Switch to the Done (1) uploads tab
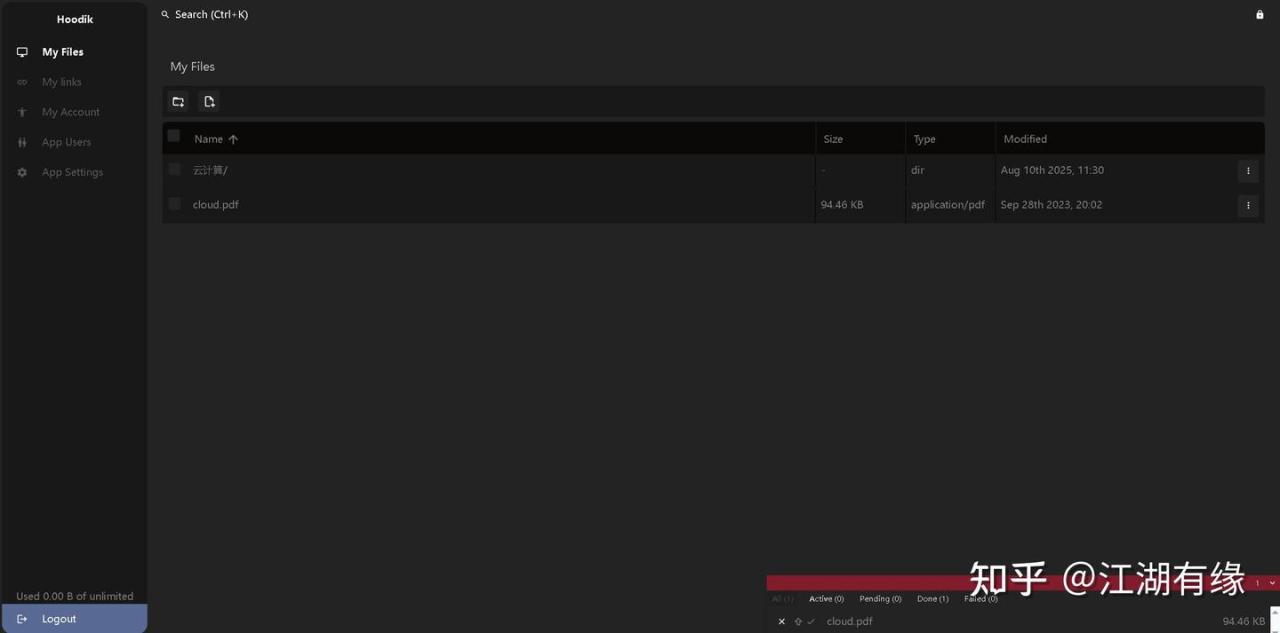The width and height of the screenshot is (1280, 633). (932, 599)
